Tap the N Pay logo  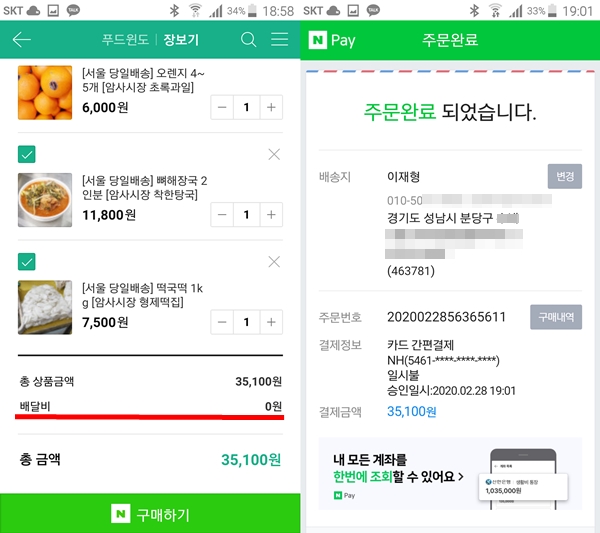point(332,41)
